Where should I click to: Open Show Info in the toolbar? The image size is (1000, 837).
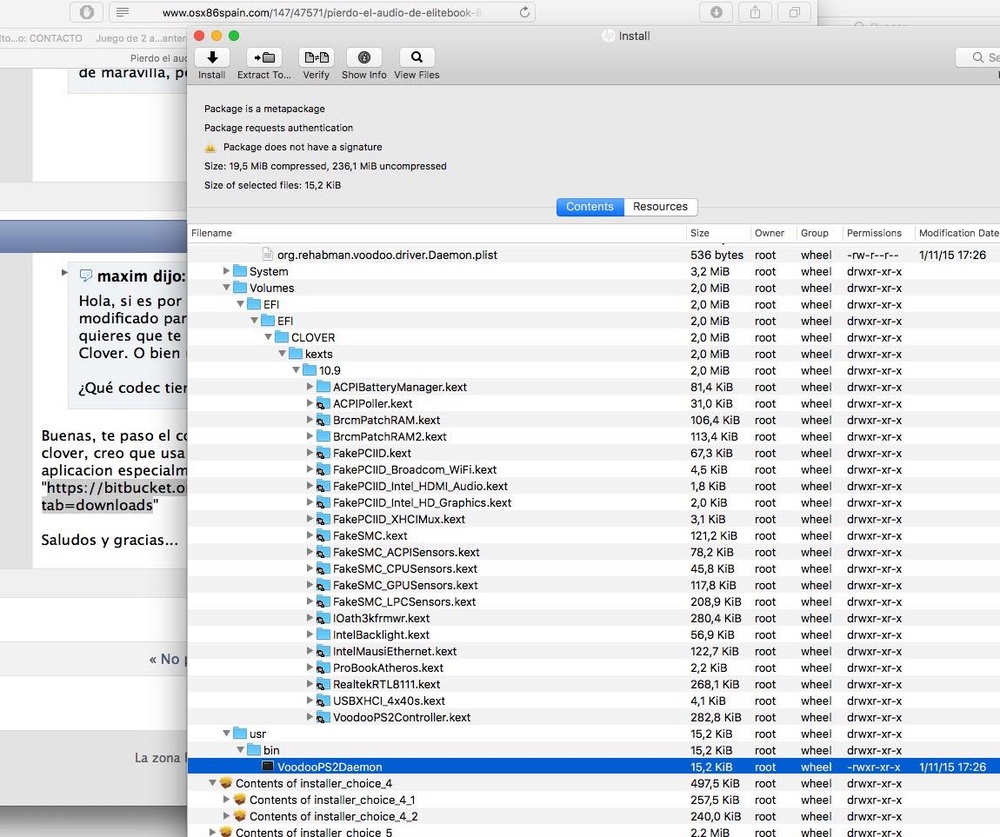[364, 57]
